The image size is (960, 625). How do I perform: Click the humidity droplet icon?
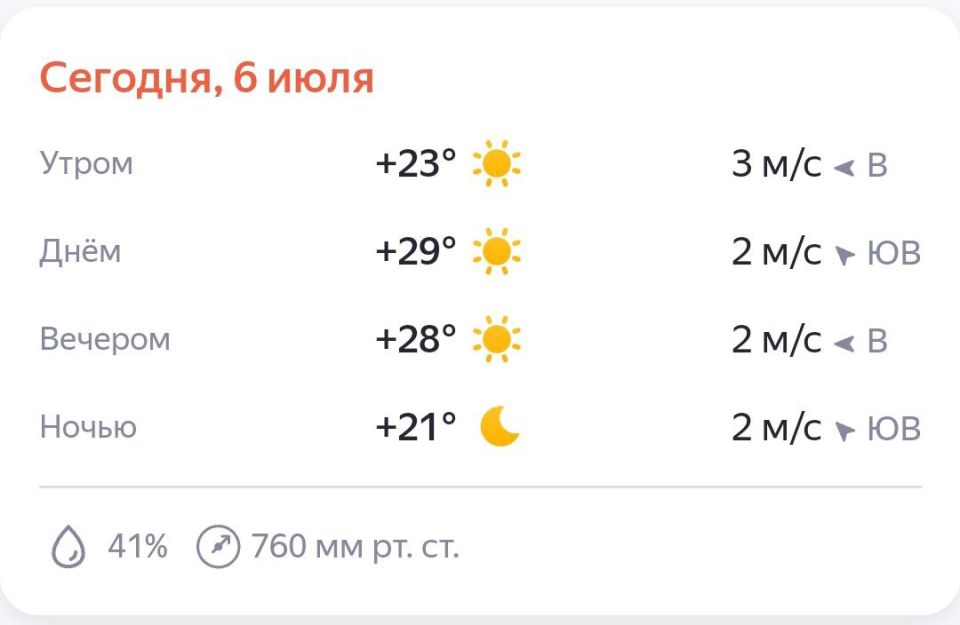tap(67, 548)
